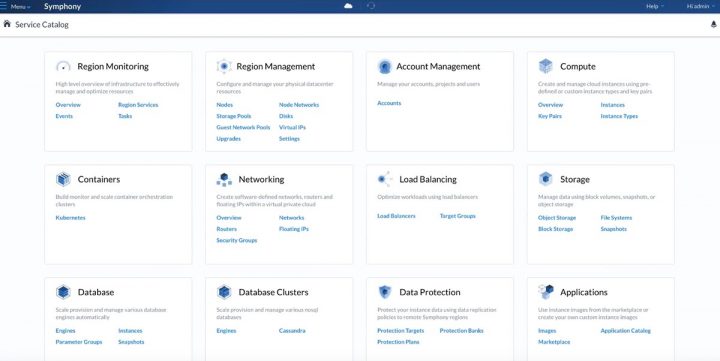Open the Virtual IPs link
Screen dimensions: 720x361
coord(292,127)
